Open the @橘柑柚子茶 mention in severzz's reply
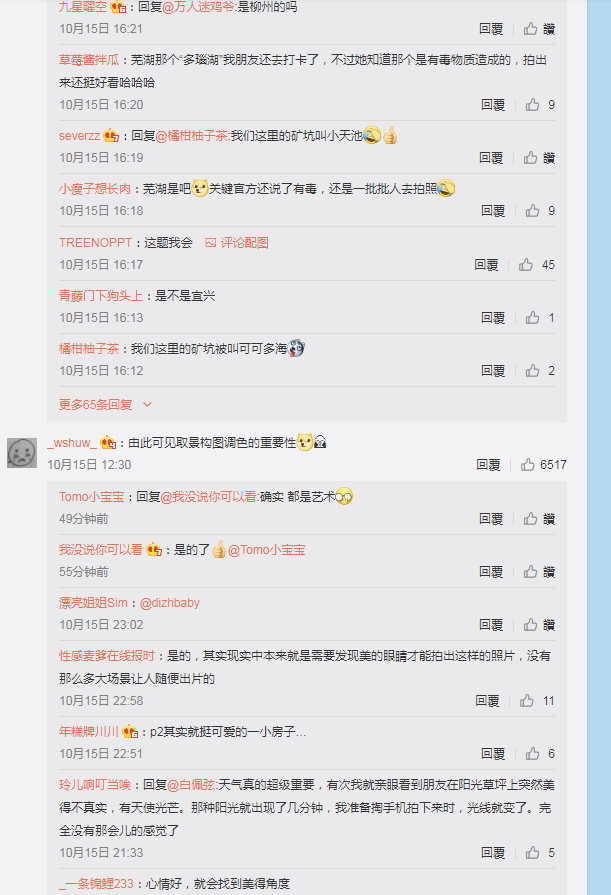 pyautogui.click(x=191, y=135)
